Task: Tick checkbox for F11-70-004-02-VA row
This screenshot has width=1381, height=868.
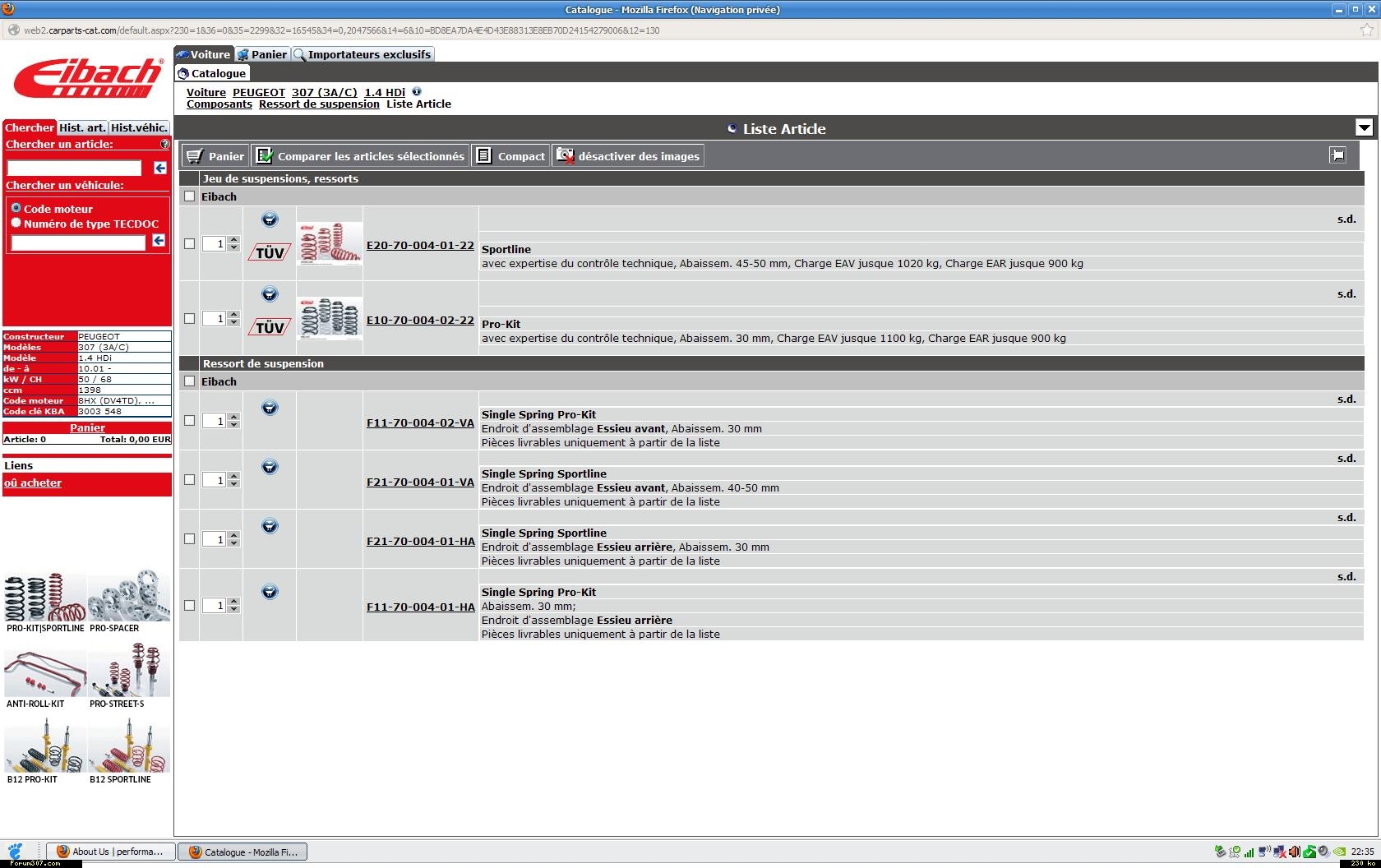Action: pyautogui.click(x=190, y=420)
